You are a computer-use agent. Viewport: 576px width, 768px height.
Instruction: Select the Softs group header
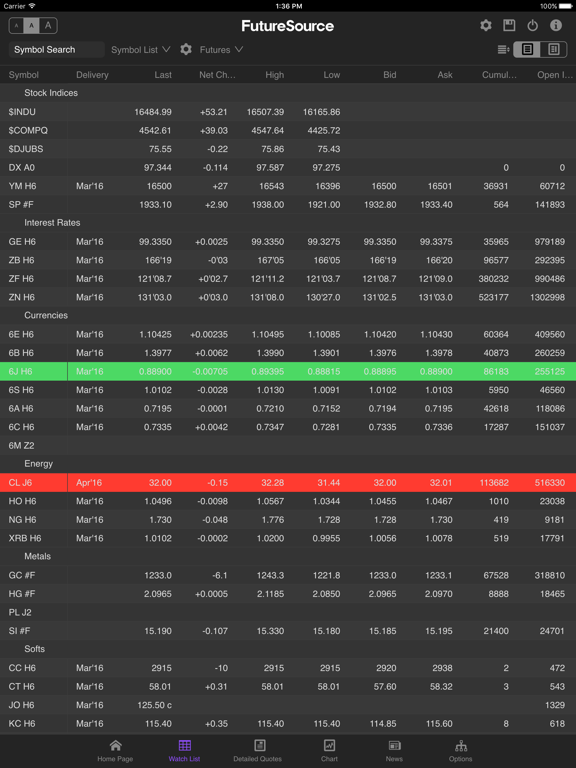34,648
